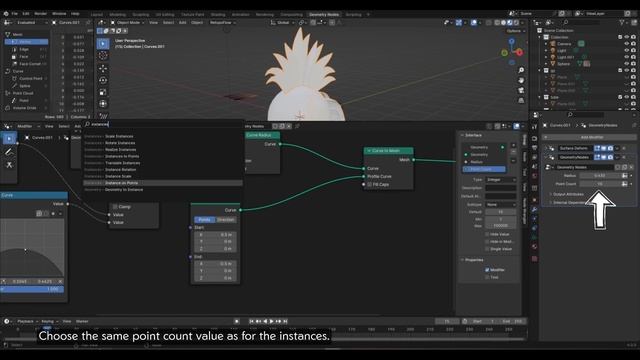Select the node editor Select Box tool
Image resolution: width=640 pixels, height=360 pixels.
[9, 139]
